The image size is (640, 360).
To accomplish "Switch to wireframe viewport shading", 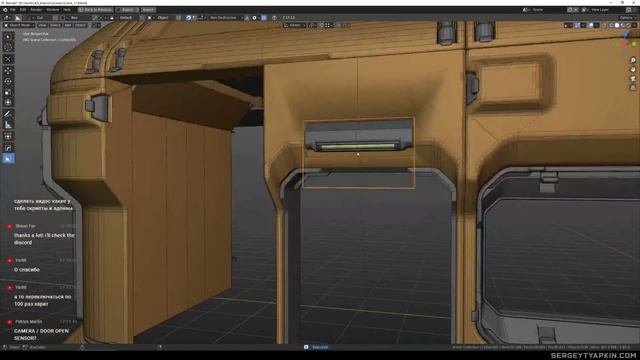I will [611, 25].
